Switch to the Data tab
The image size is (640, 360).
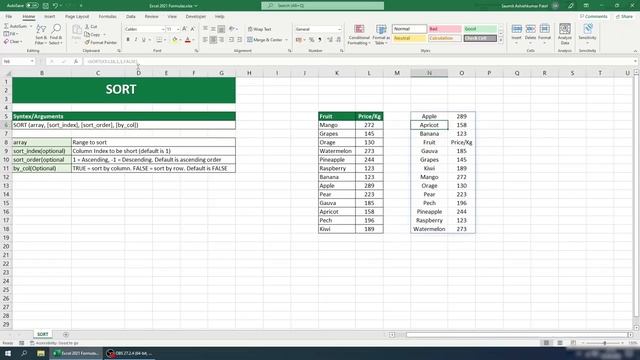(x=131, y=17)
